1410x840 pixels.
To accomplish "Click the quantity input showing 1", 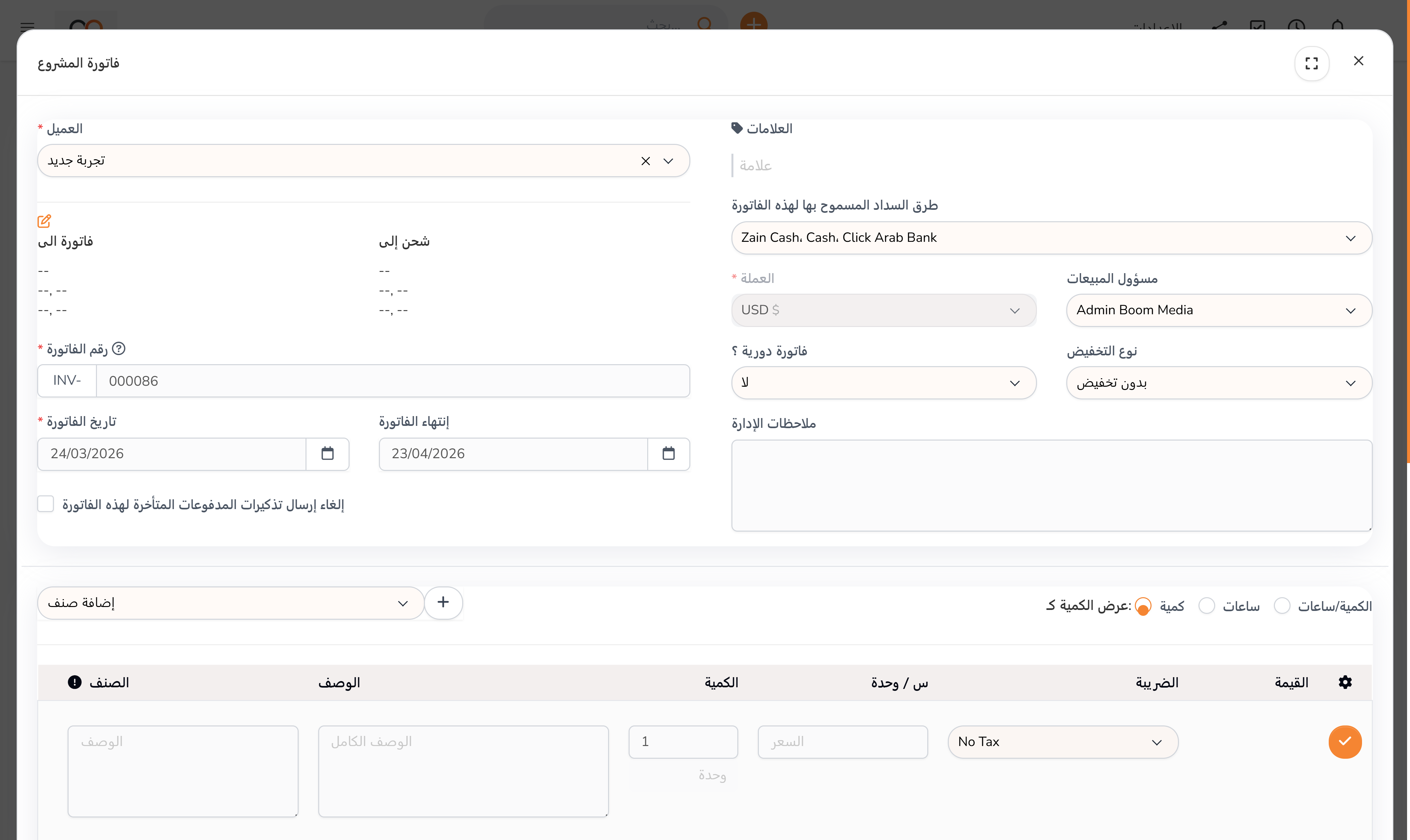I will [682, 741].
